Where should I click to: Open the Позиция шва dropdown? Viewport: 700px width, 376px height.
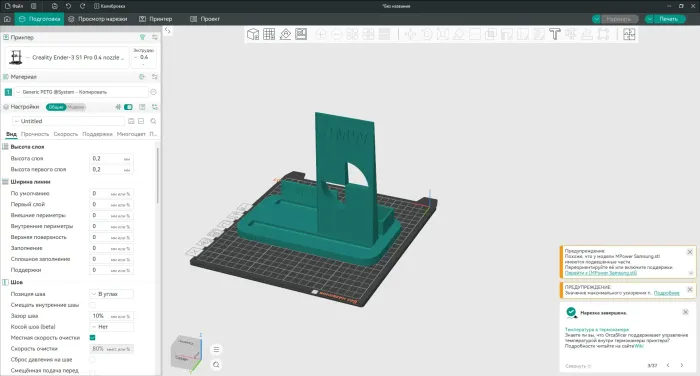[112, 294]
